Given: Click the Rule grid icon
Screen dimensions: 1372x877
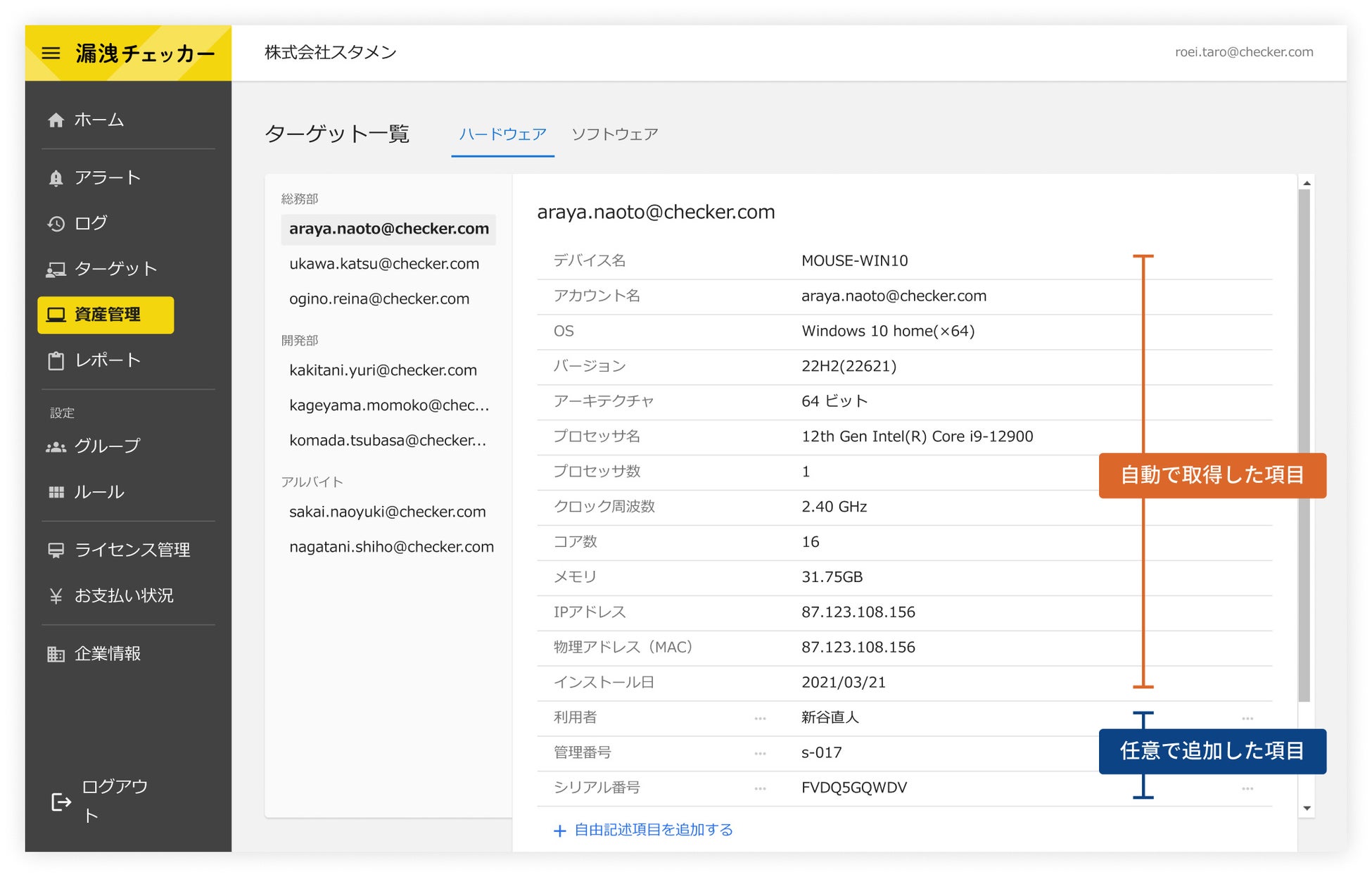Looking at the screenshot, I should coord(56,493).
